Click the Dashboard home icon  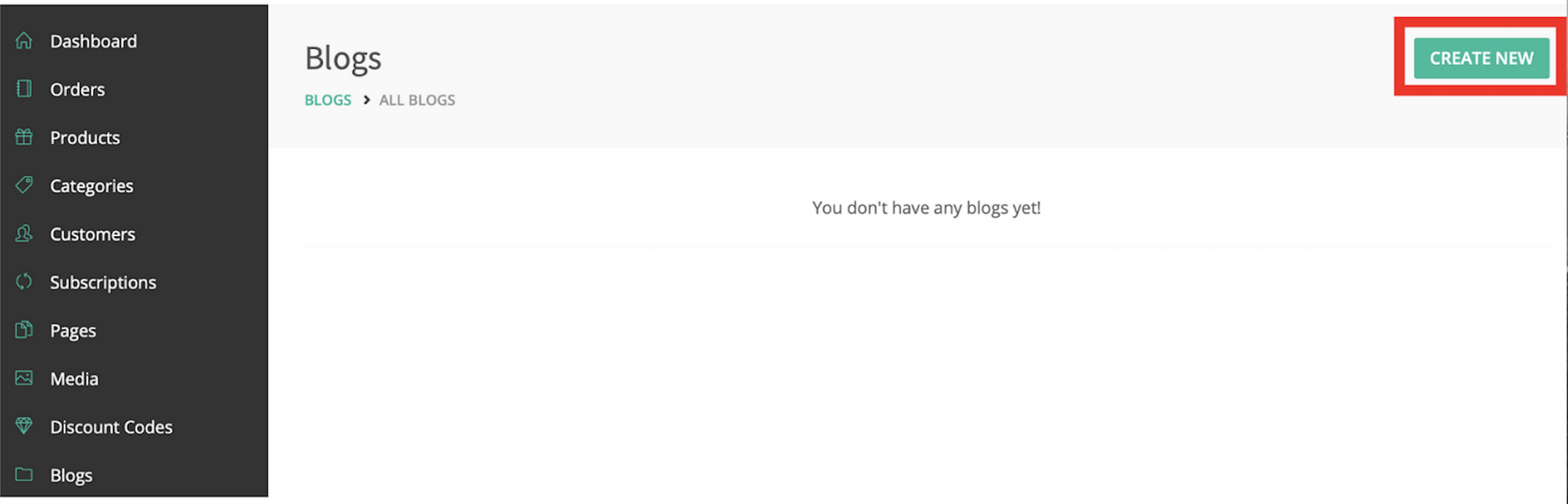(24, 41)
